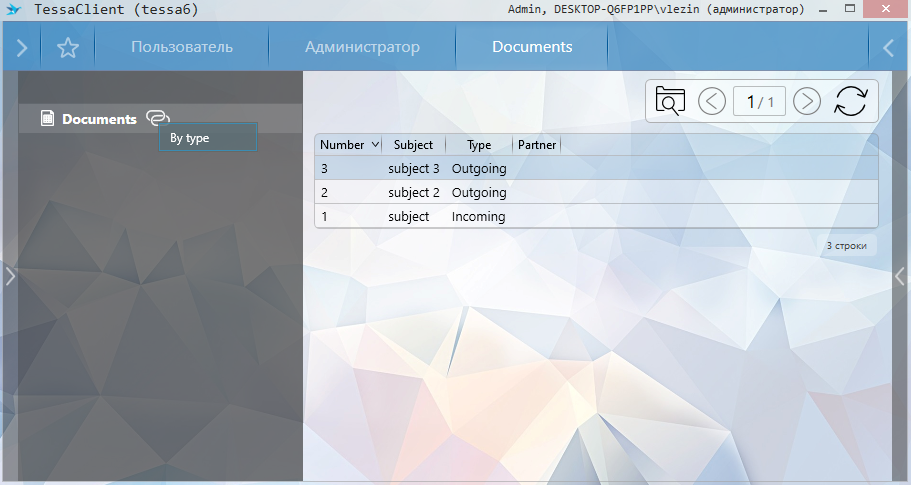Expand left sidebar with middle-edge arrow

pos(9,276)
